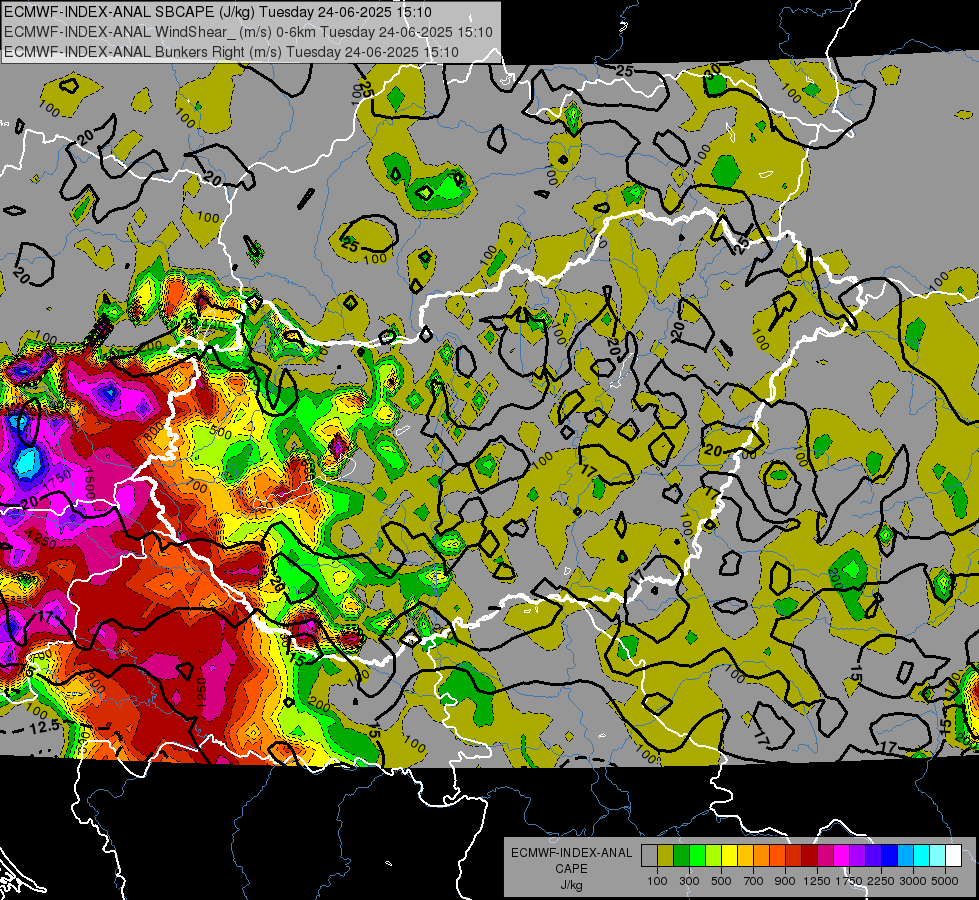Click the legend label 100
The height and width of the screenshot is (900, 979).
click(x=657, y=881)
